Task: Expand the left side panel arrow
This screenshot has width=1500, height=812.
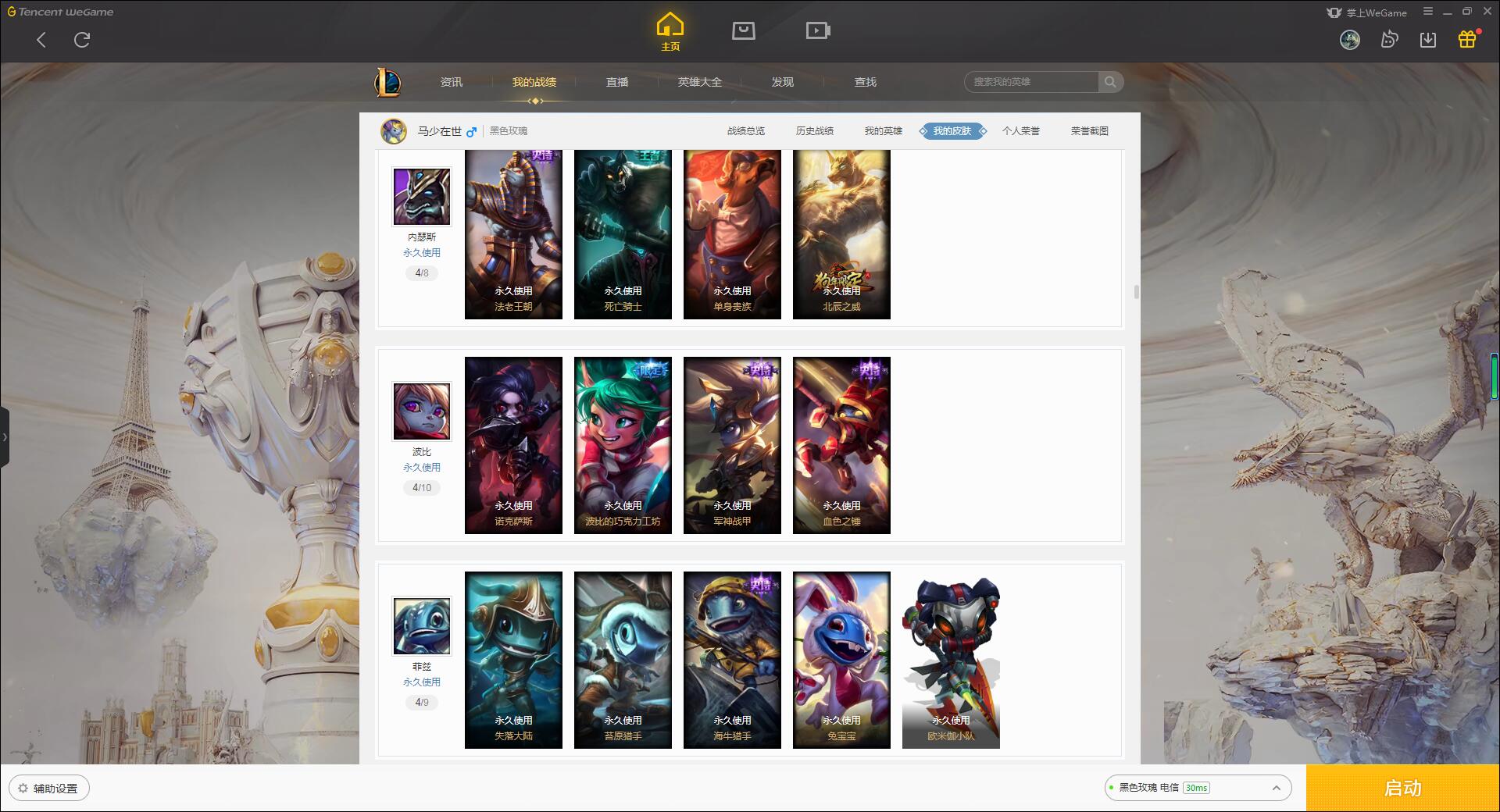Action: [x=5, y=437]
